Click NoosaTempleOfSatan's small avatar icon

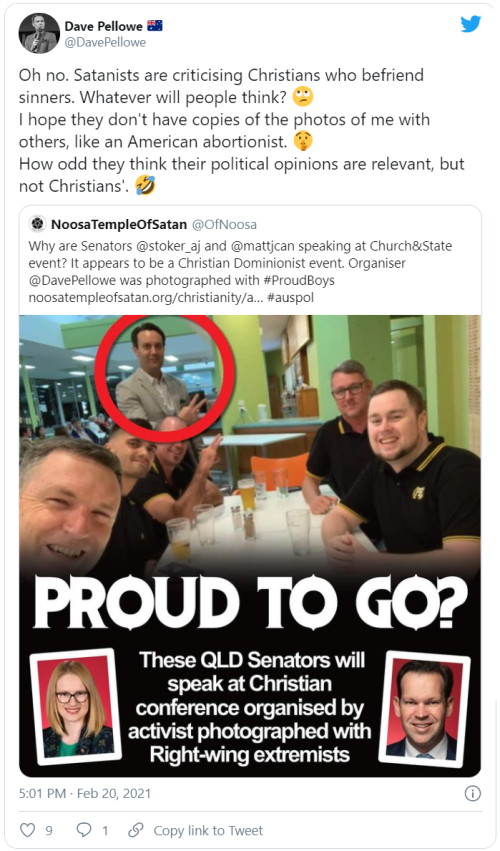(37, 224)
